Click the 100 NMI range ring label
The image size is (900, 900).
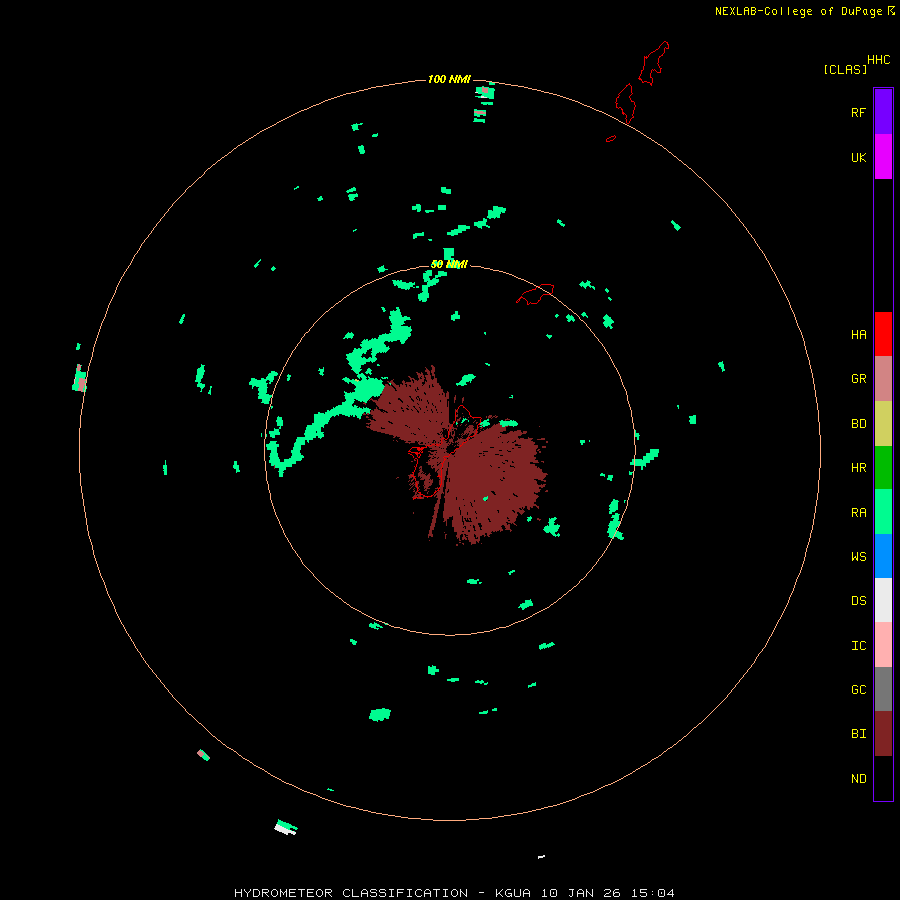click(449, 79)
